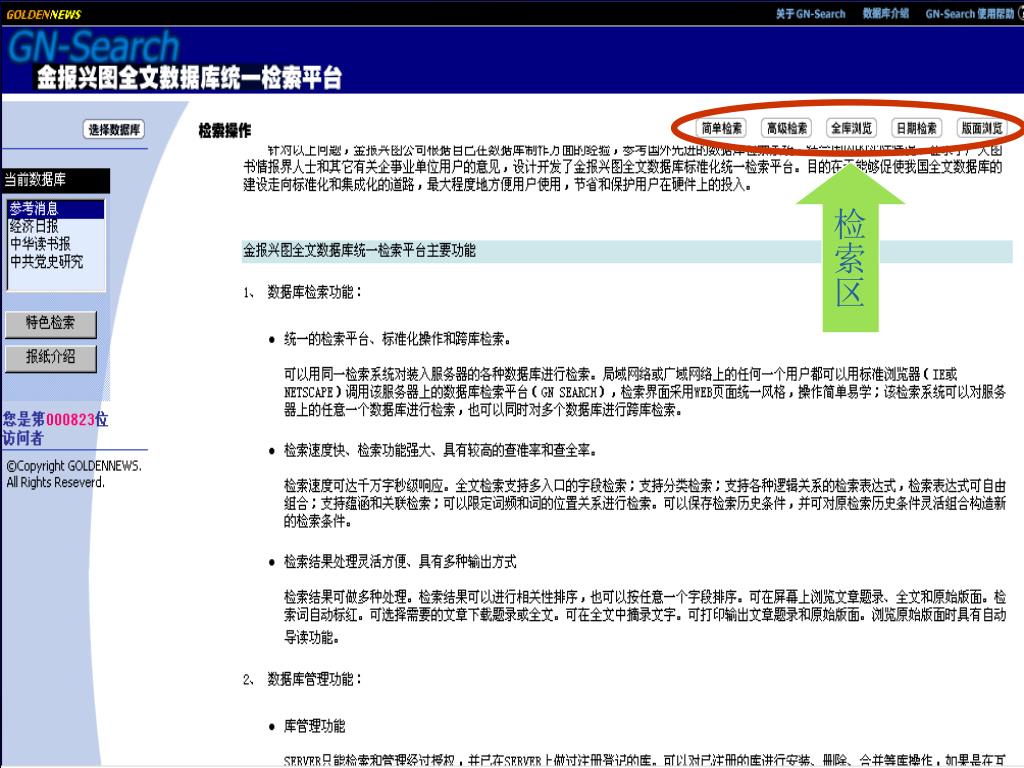Click the 金报兴图全文数据库统一检索平台 banner title
The image size is (1024, 768).
189,78
